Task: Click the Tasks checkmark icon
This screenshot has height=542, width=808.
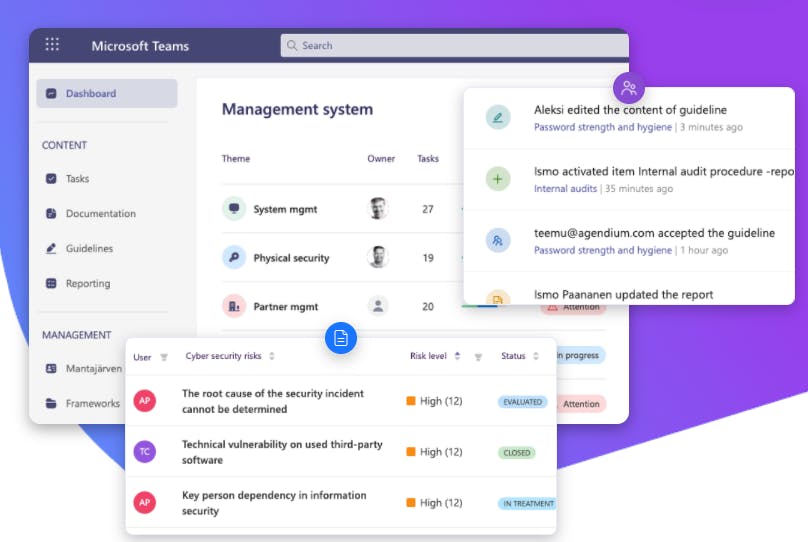Action: click(51, 179)
